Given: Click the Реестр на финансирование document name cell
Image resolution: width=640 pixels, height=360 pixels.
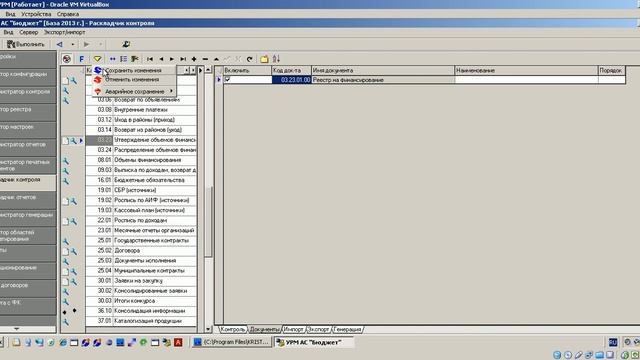Looking at the screenshot, I should coord(383,80).
